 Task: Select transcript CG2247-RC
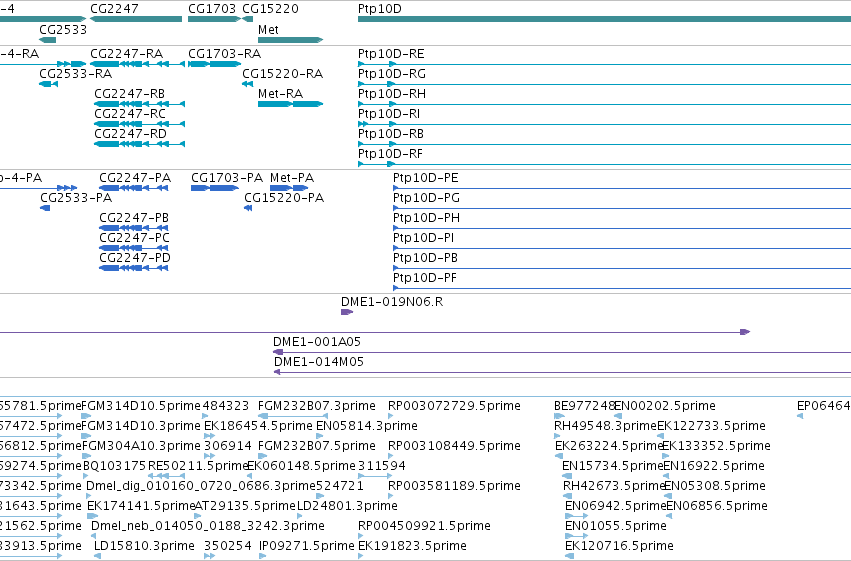point(139,124)
